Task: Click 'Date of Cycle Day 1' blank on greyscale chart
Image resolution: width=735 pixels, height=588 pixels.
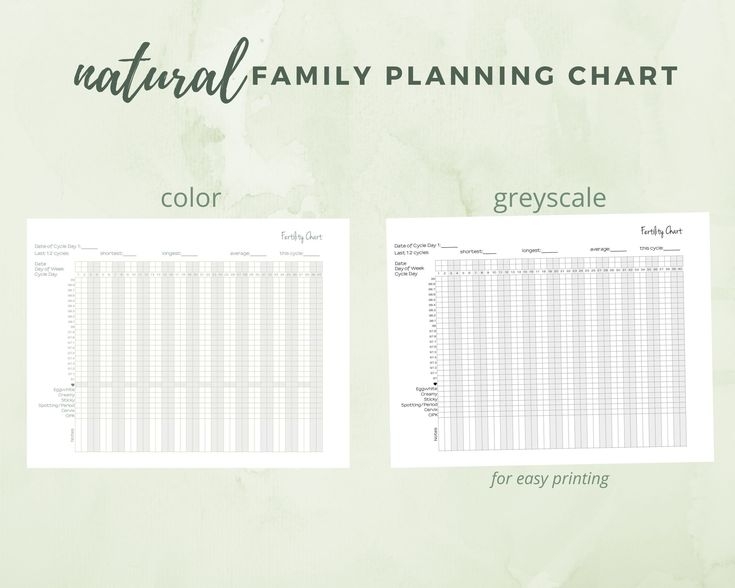Action: click(x=448, y=245)
